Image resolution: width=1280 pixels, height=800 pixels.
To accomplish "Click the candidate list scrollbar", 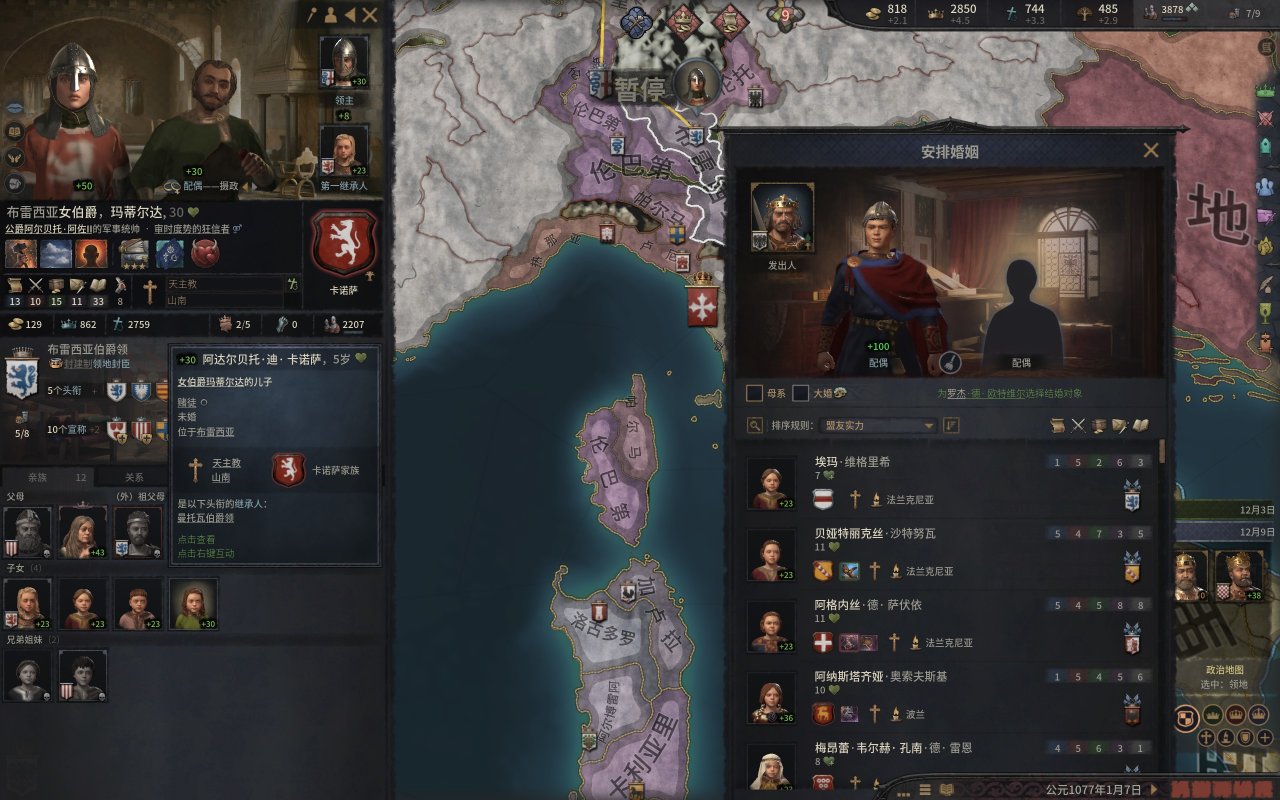I will coord(1162,452).
